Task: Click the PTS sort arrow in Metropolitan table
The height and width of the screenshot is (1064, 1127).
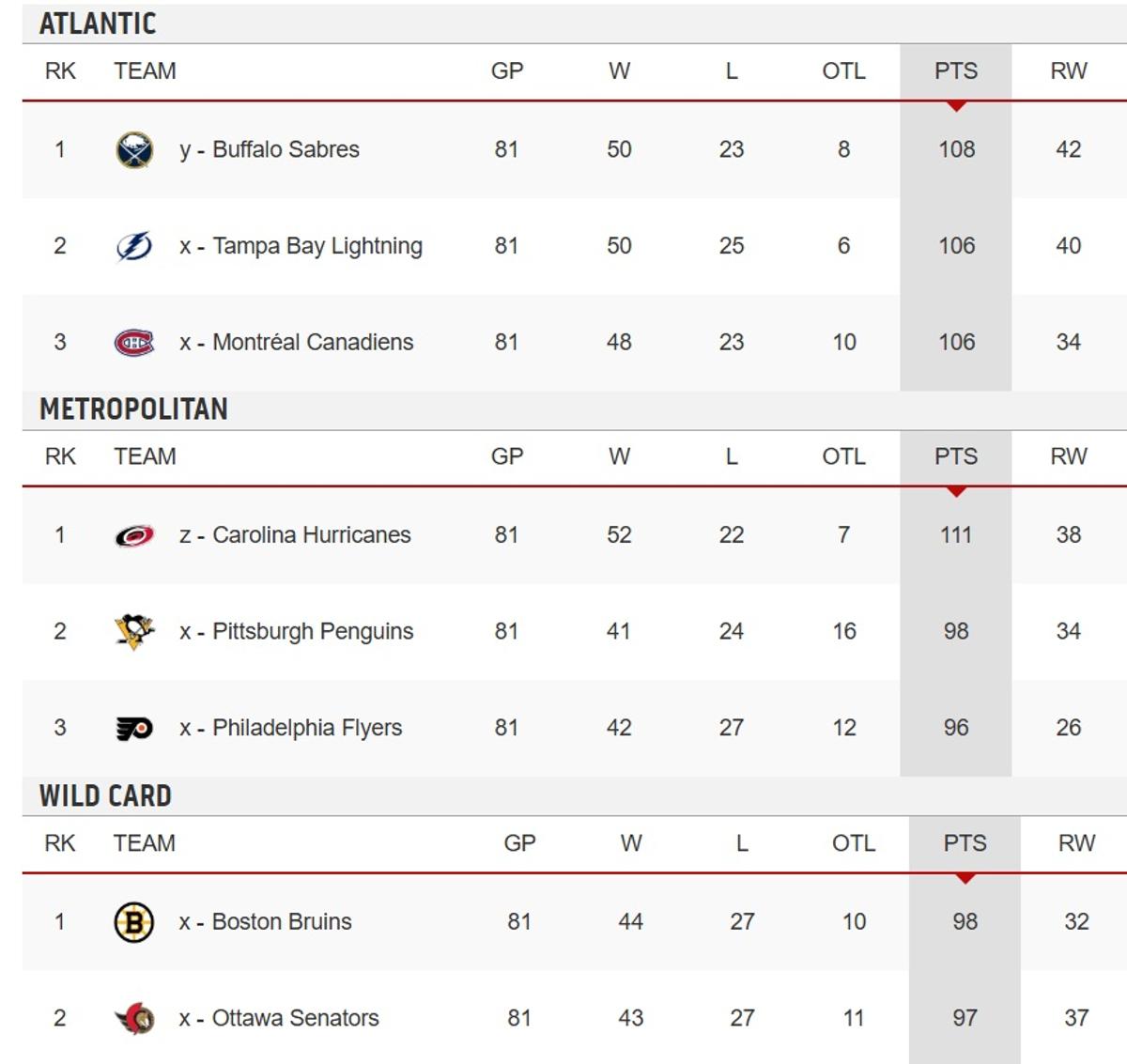Action: (x=956, y=492)
